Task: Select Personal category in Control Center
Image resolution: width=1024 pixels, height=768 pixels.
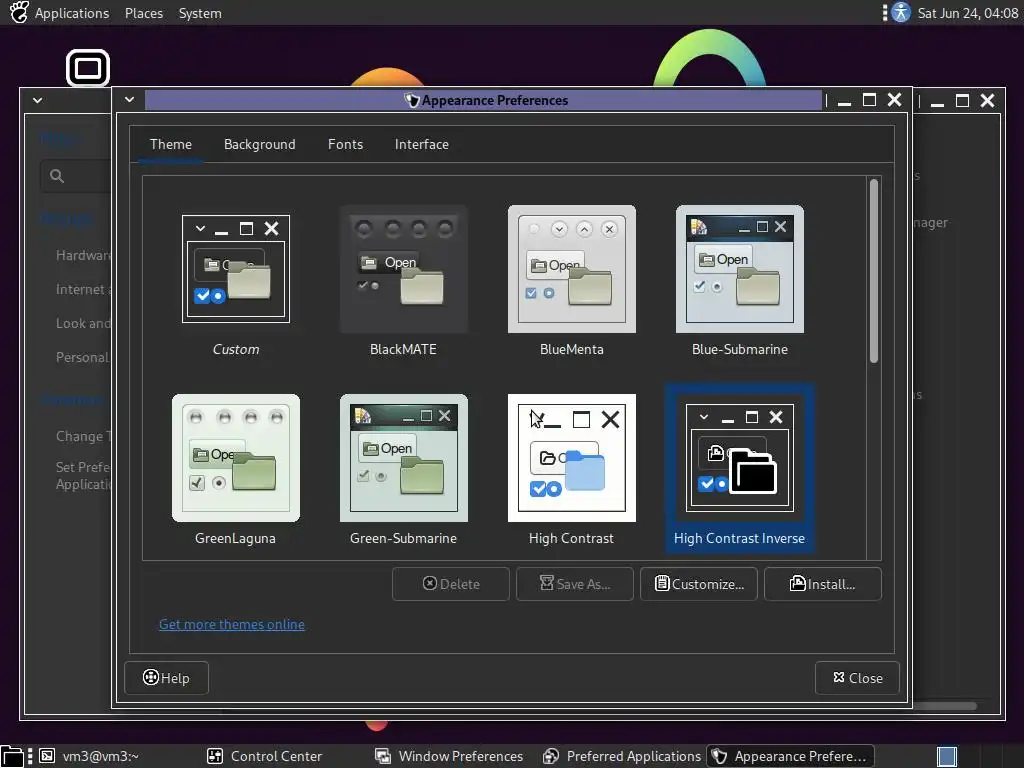Action: [84, 357]
